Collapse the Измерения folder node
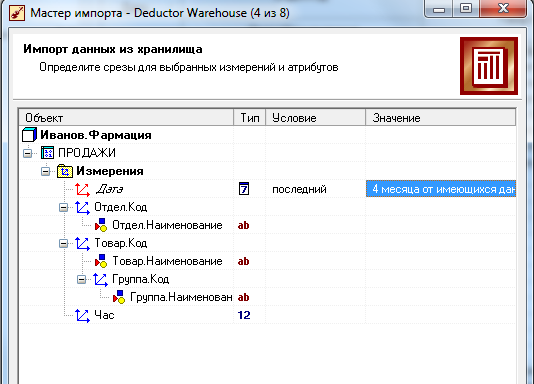This screenshot has width=534, height=384. (x=46, y=171)
